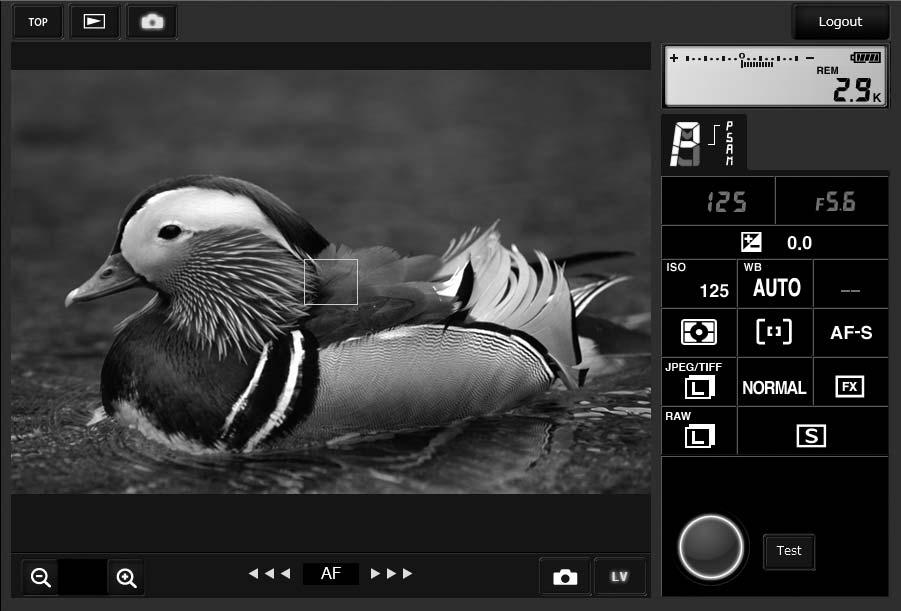Click the PSAM mode list indicator
This screenshot has width=901, height=611.
(729, 144)
